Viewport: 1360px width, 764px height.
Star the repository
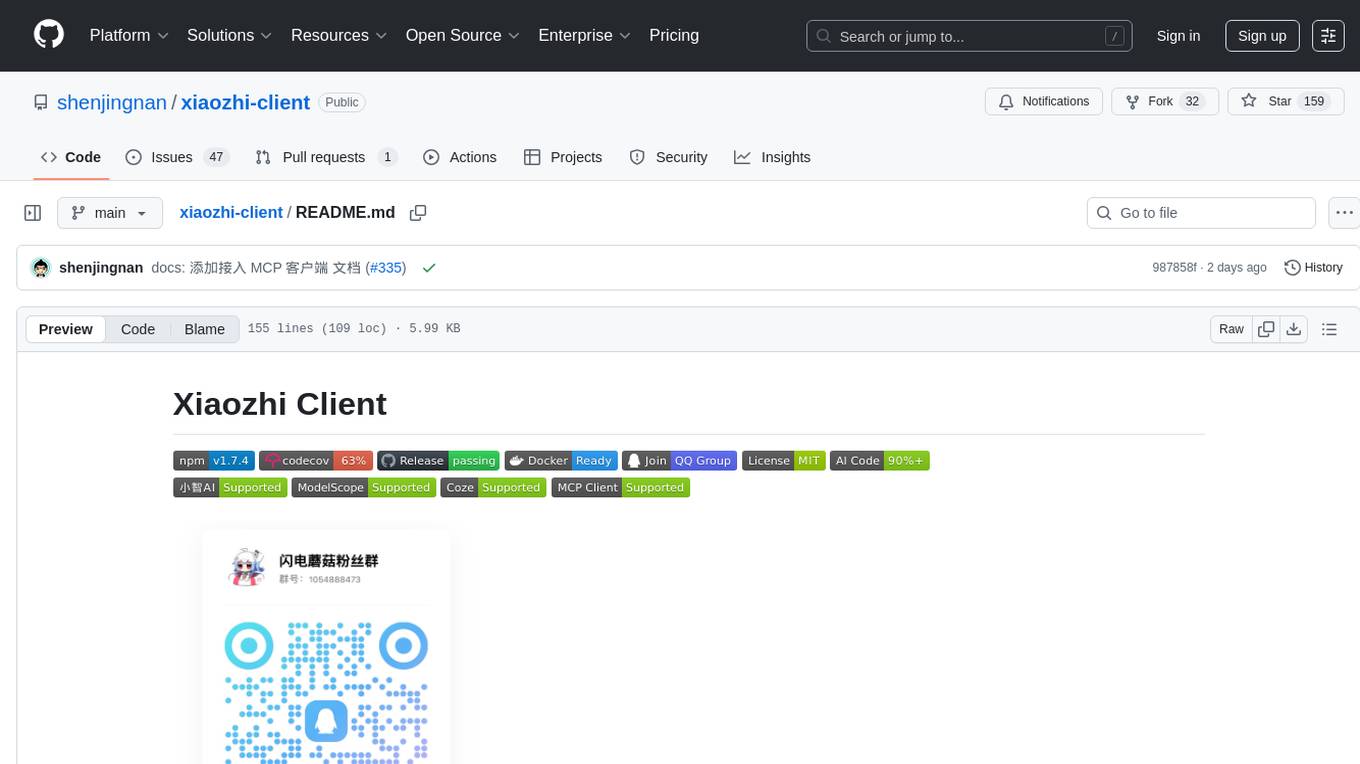coord(1285,102)
